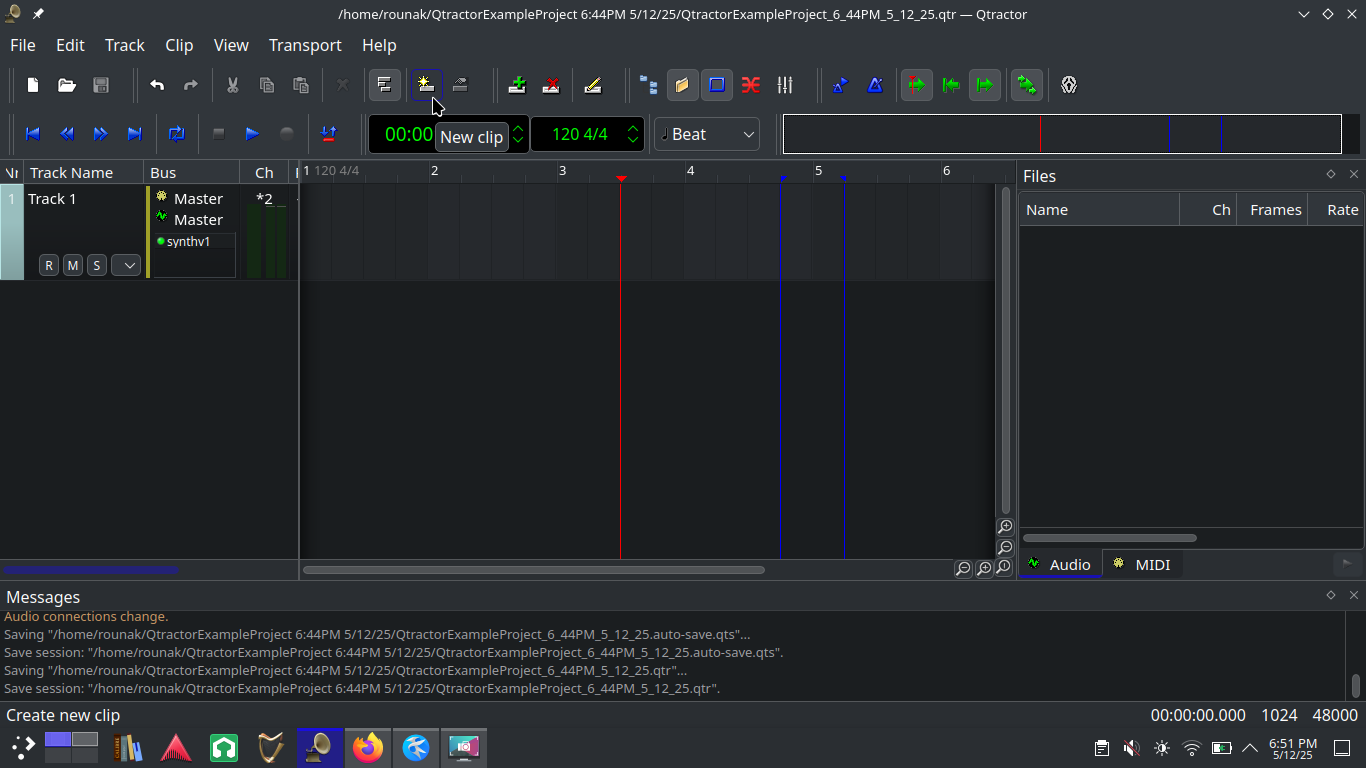Screen dimensions: 1366x768
Task: Click the Add track icon
Action: [x=517, y=85]
